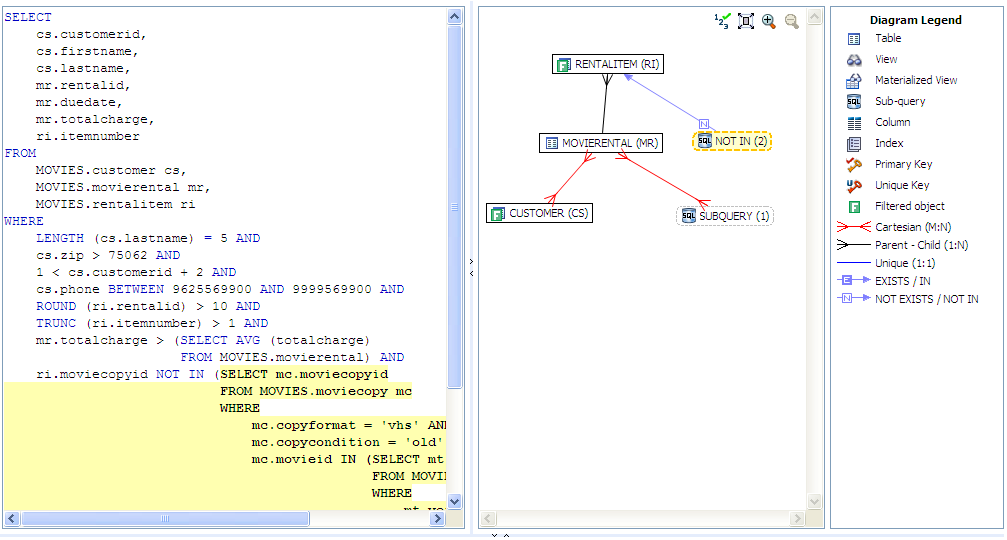Viewport: 1007px width, 540px height.
Task: Select the RENTALITEM (RI) node
Action: point(608,64)
